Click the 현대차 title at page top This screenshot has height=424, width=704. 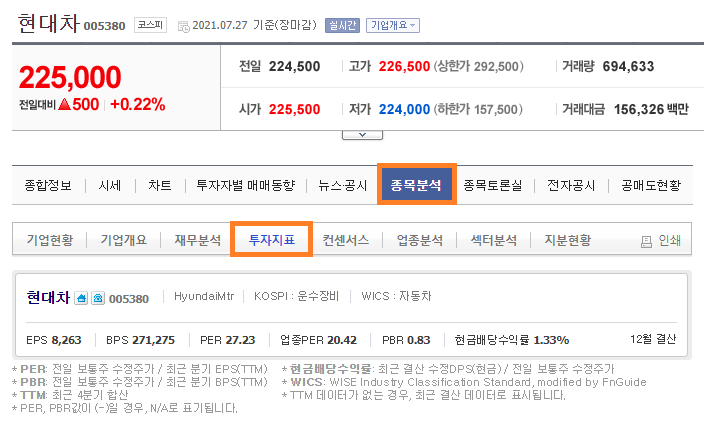point(48,23)
